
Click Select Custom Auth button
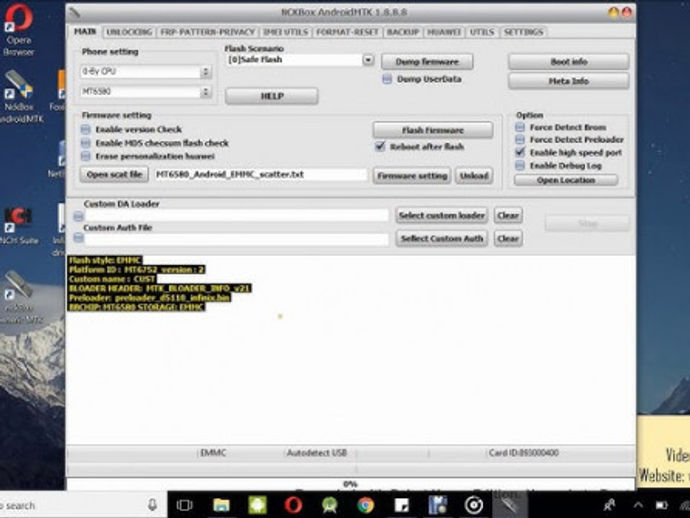point(441,239)
